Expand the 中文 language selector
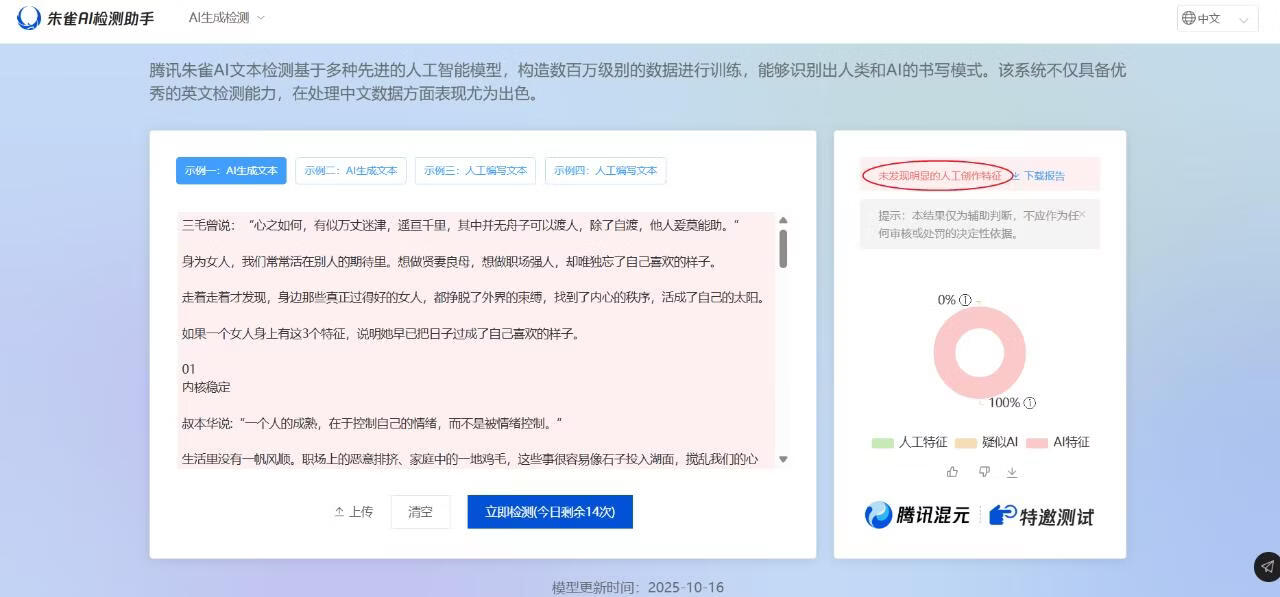1280x597 pixels. (1243, 17)
